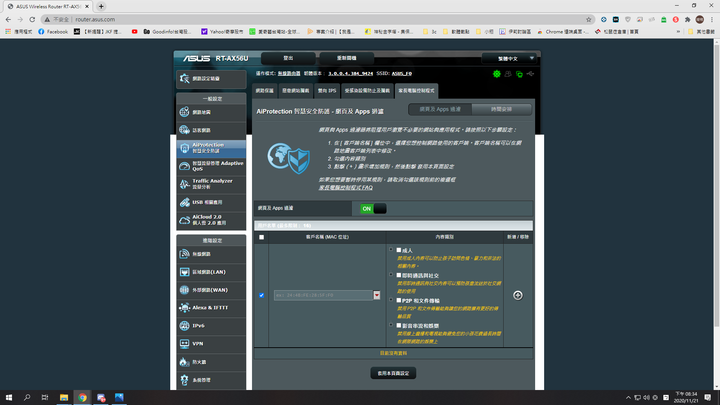
Task: Select the Web & Apps Filters sub-tab
Action: tap(440, 109)
